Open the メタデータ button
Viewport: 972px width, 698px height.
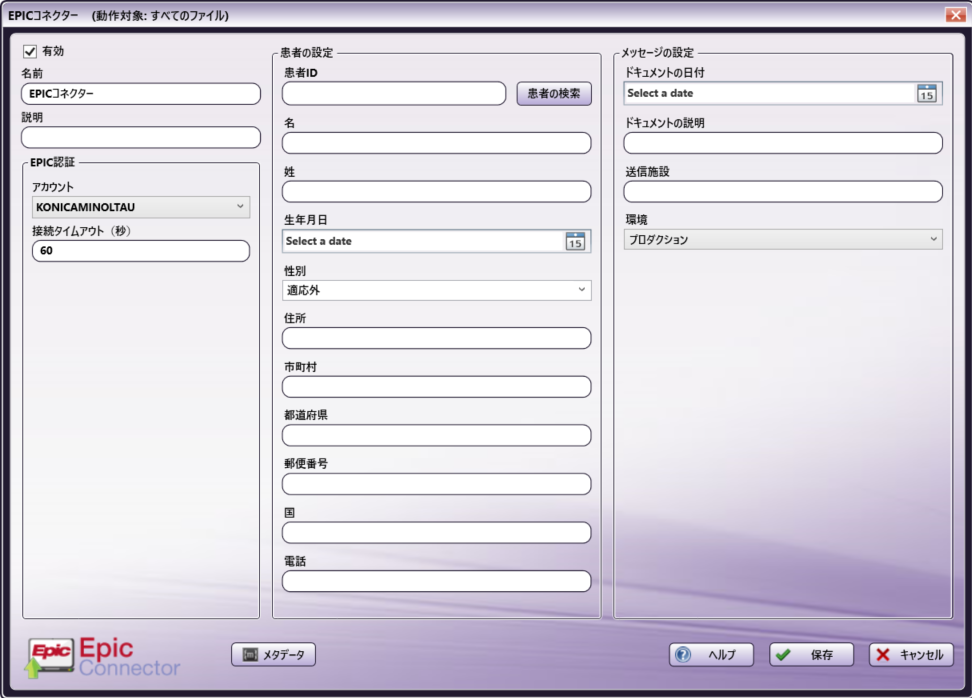(273, 655)
